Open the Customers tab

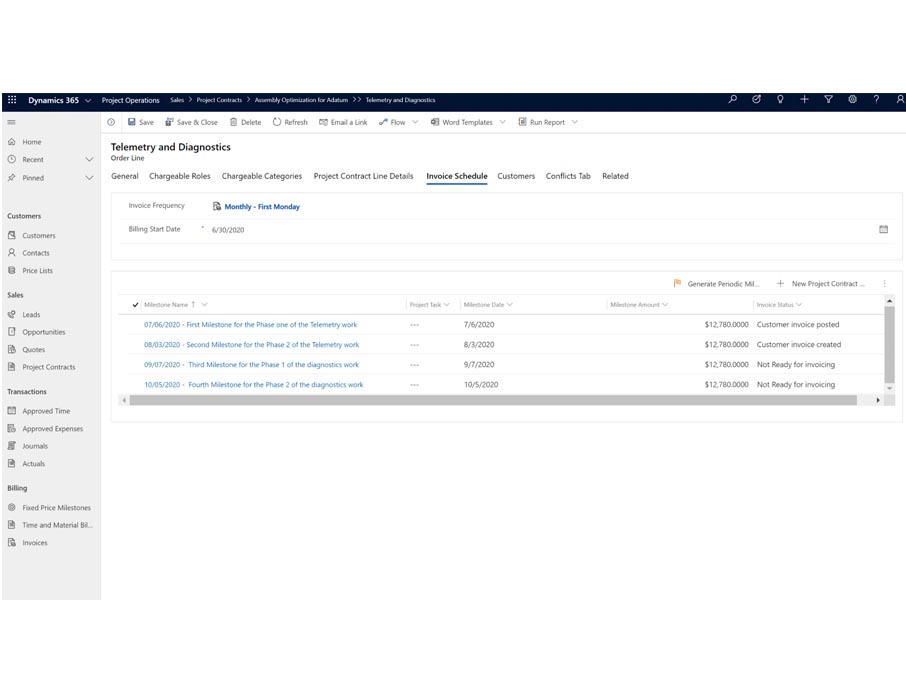(516, 176)
